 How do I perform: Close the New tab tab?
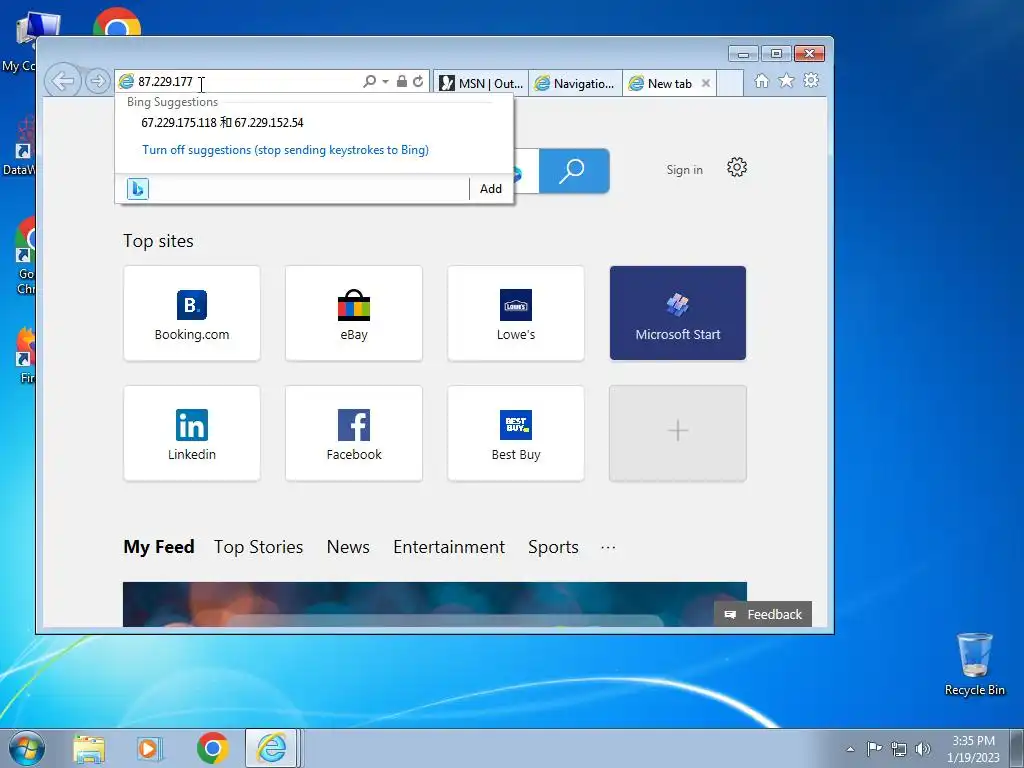[x=706, y=84]
